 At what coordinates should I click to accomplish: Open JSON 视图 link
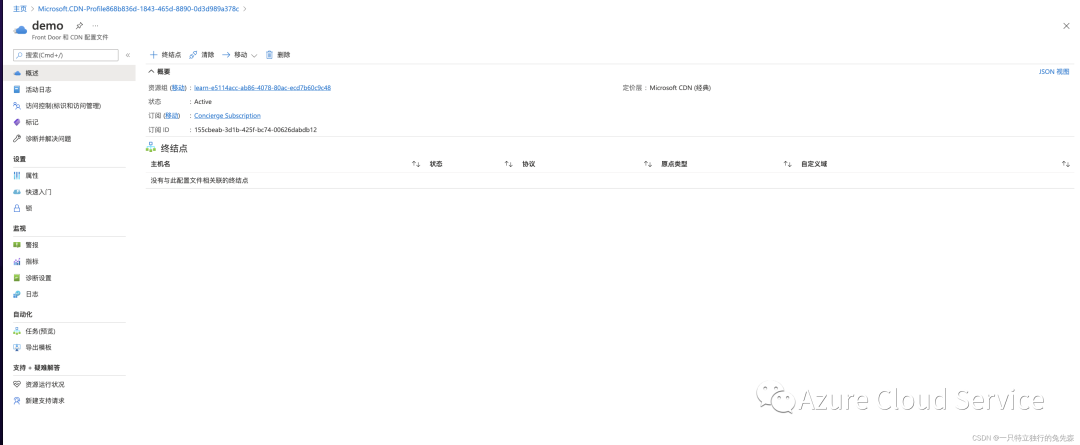coord(1054,72)
